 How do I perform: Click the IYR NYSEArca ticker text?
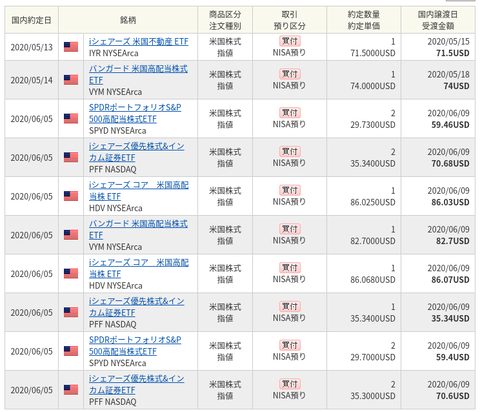pos(114,53)
